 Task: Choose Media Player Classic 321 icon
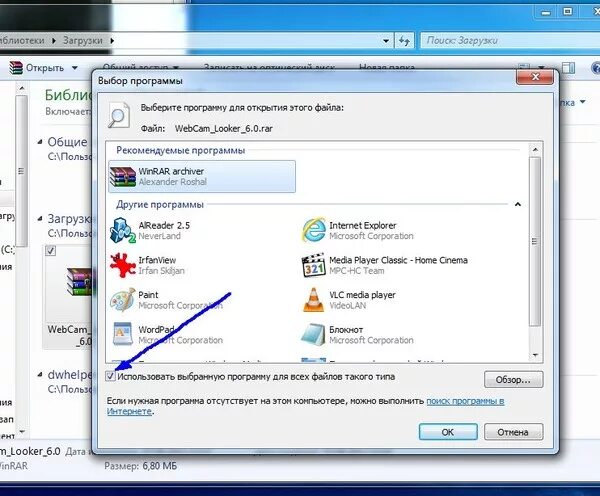(314, 265)
